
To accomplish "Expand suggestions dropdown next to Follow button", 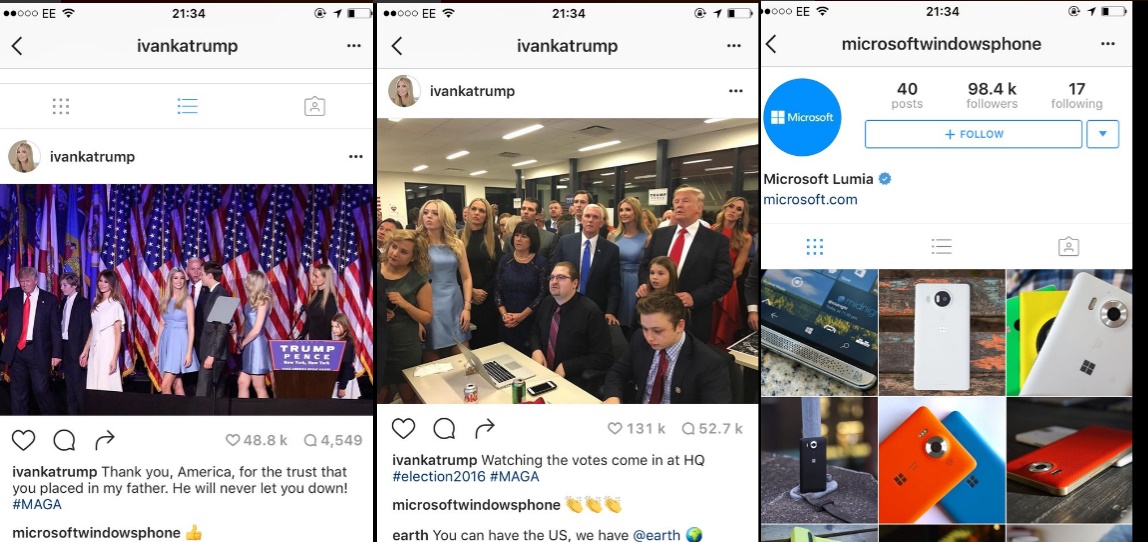I will [x=1103, y=135].
